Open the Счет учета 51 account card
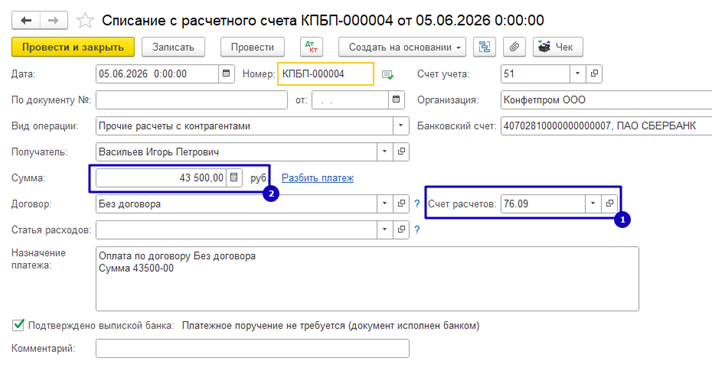 coord(594,74)
